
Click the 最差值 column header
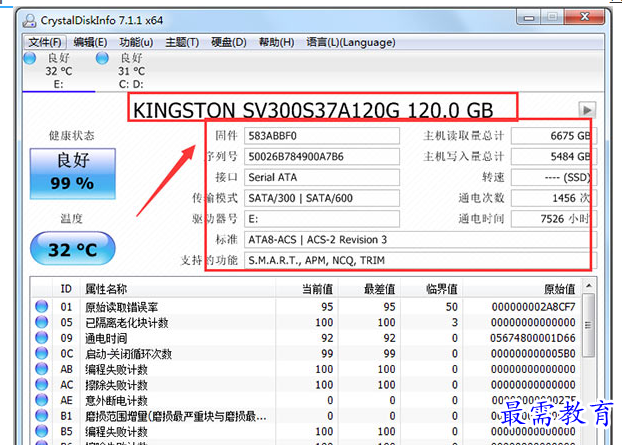[x=369, y=289]
